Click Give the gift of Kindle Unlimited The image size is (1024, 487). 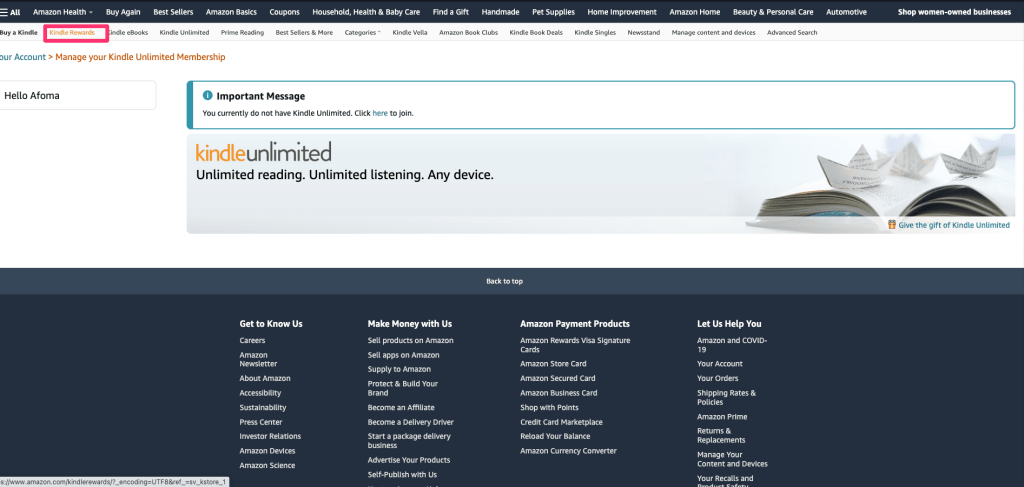[x=953, y=225]
